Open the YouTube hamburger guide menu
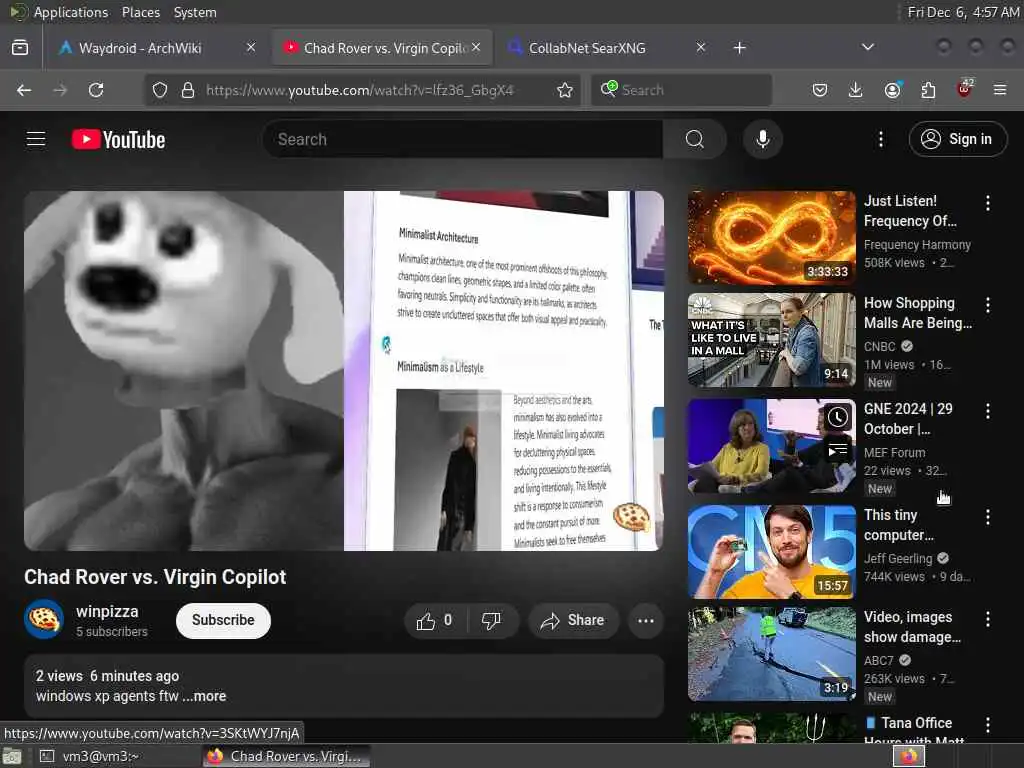The width and height of the screenshot is (1024, 768). (36, 139)
